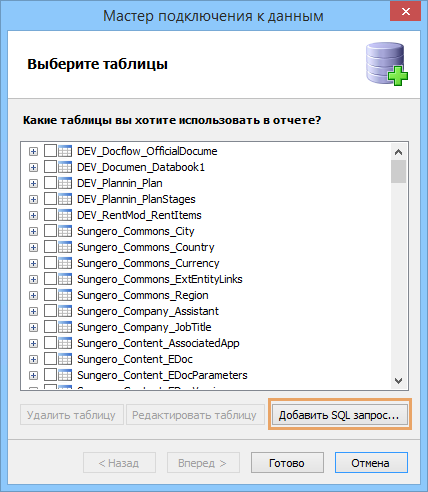Click the table list scrollbar thumb
Screen dimensions: 428x492
(398, 171)
